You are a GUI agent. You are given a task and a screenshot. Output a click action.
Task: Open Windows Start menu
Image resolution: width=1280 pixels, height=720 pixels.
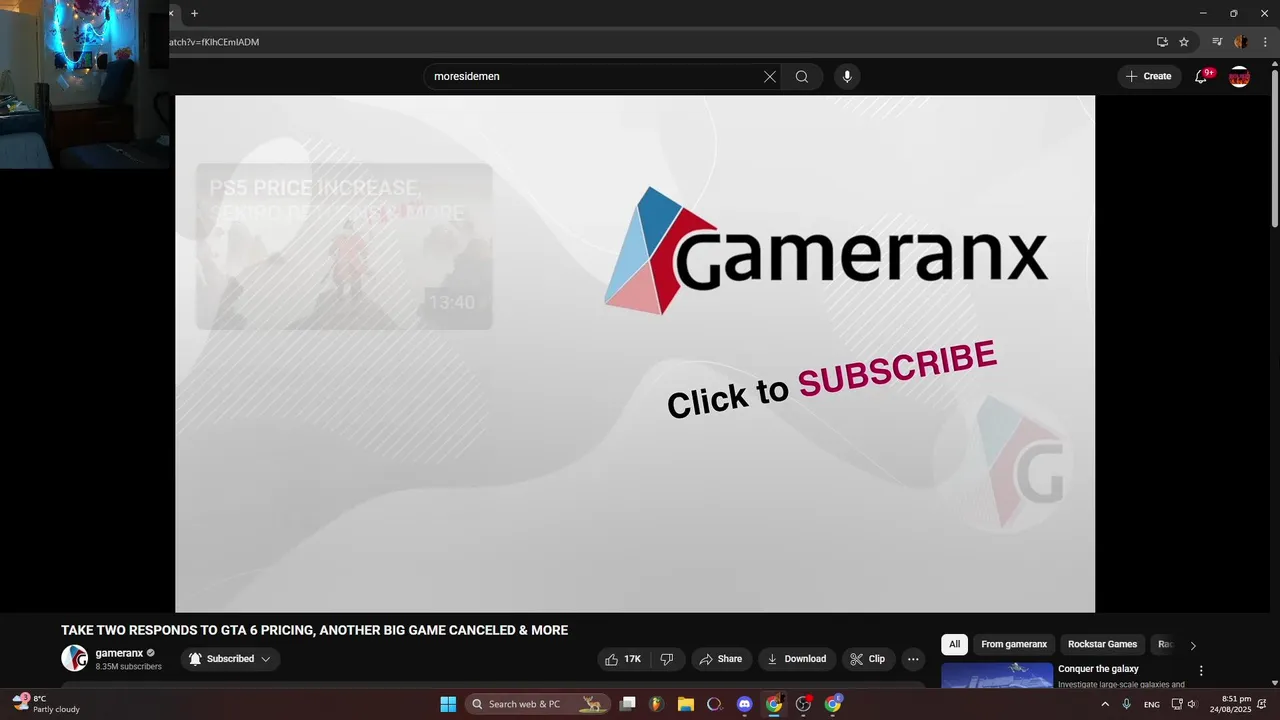pos(448,704)
